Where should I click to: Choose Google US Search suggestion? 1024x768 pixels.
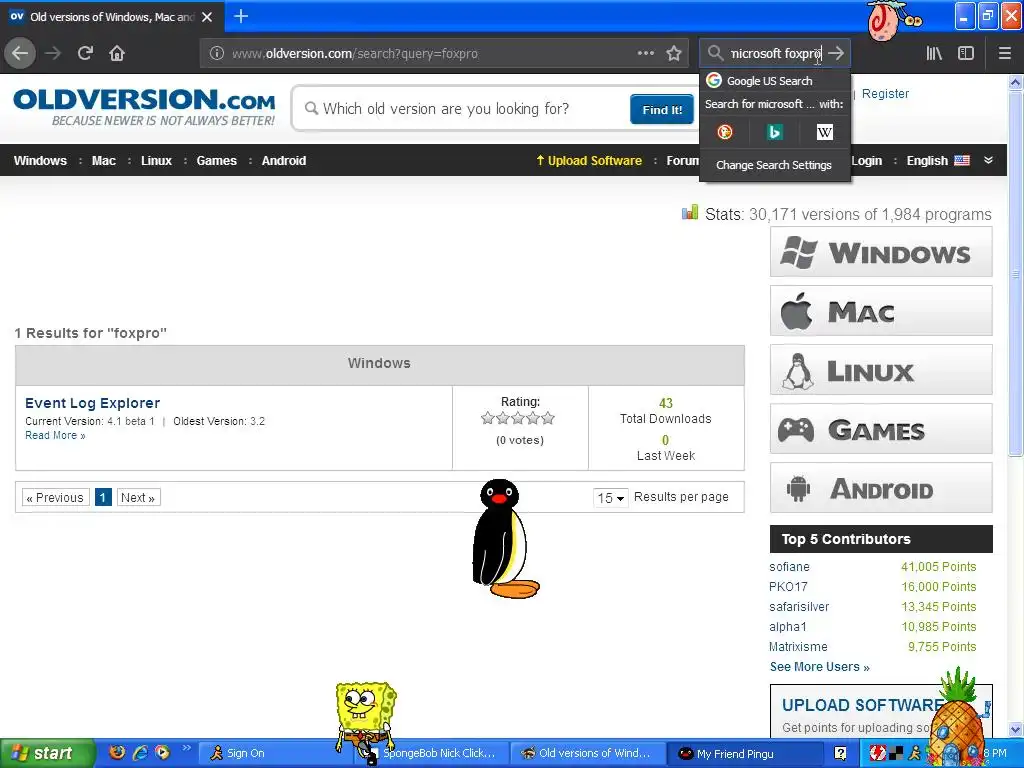coord(775,81)
